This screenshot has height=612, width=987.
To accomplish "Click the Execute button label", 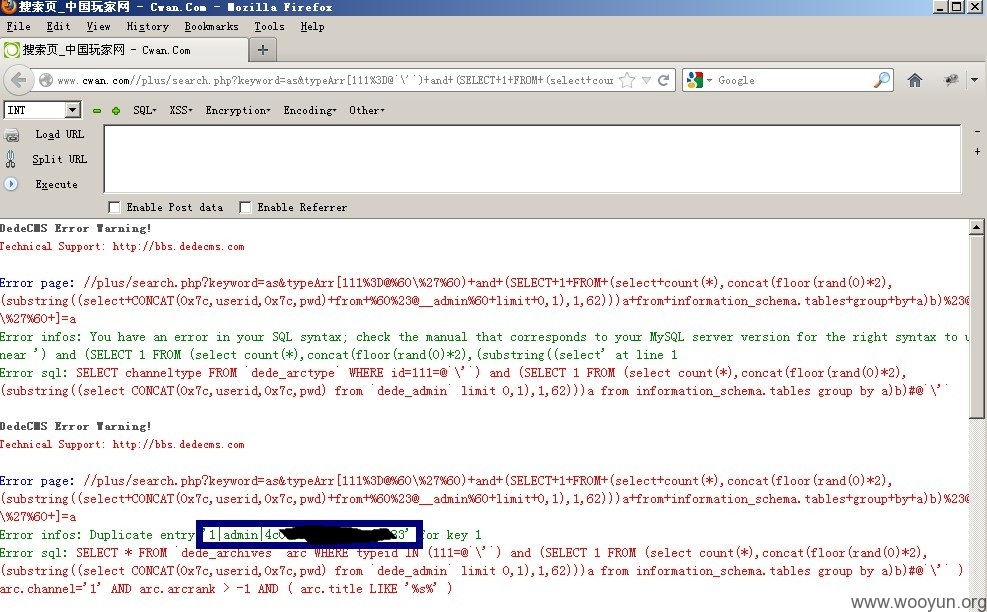I will coord(57,184).
